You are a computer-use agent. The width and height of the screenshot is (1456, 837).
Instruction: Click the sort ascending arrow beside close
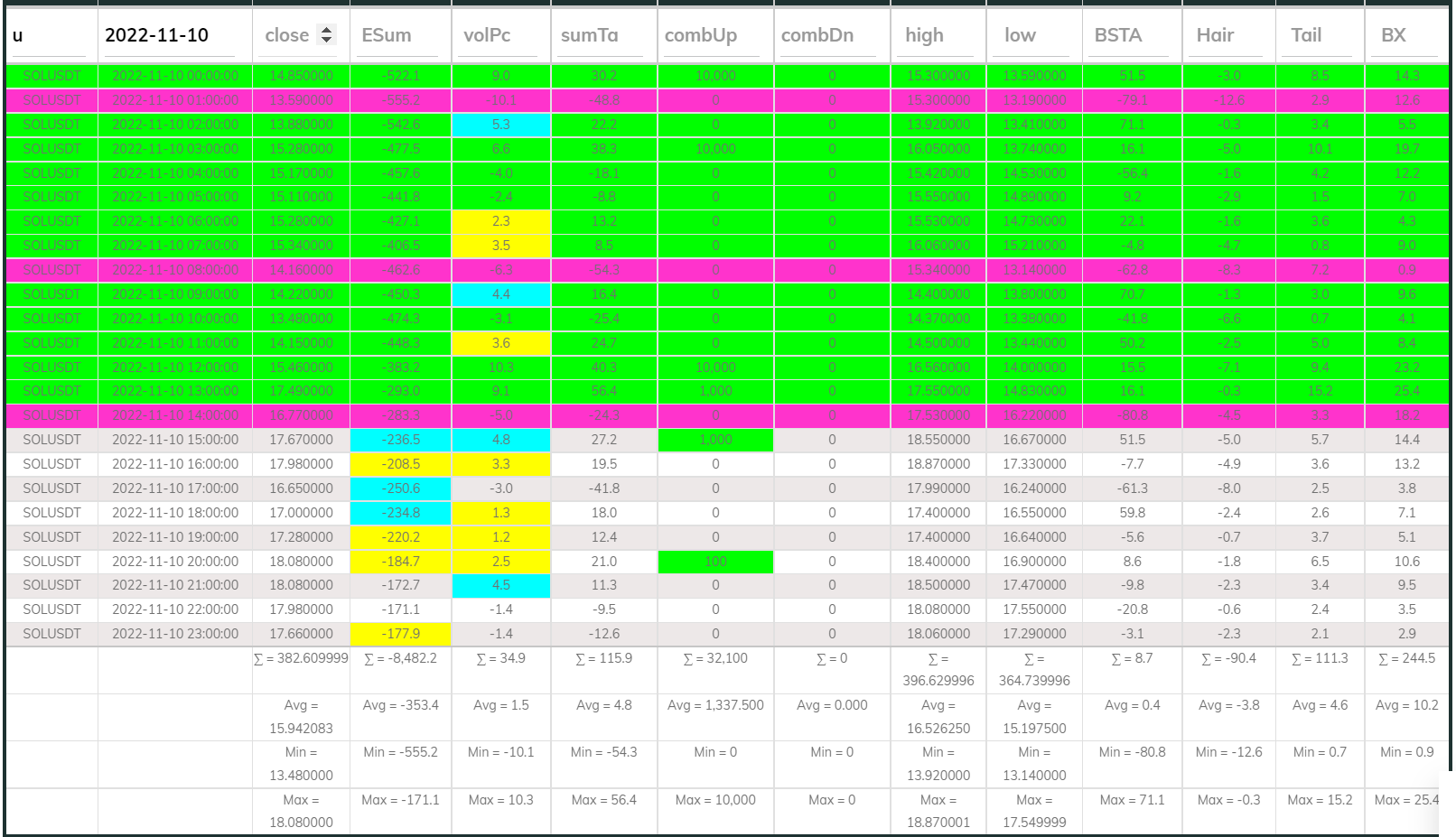click(325, 30)
